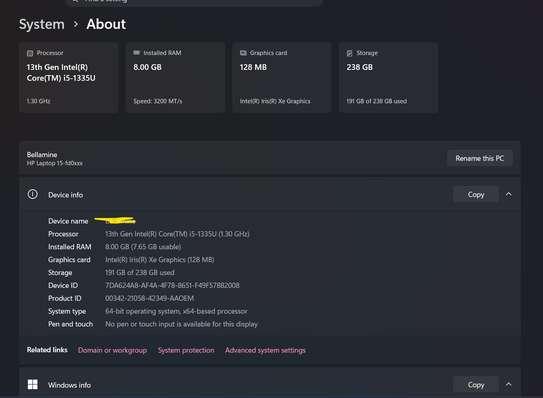Image resolution: width=543 pixels, height=398 pixels.
Task: Collapse the Windows info section chevron
Action: click(x=508, y=384)
